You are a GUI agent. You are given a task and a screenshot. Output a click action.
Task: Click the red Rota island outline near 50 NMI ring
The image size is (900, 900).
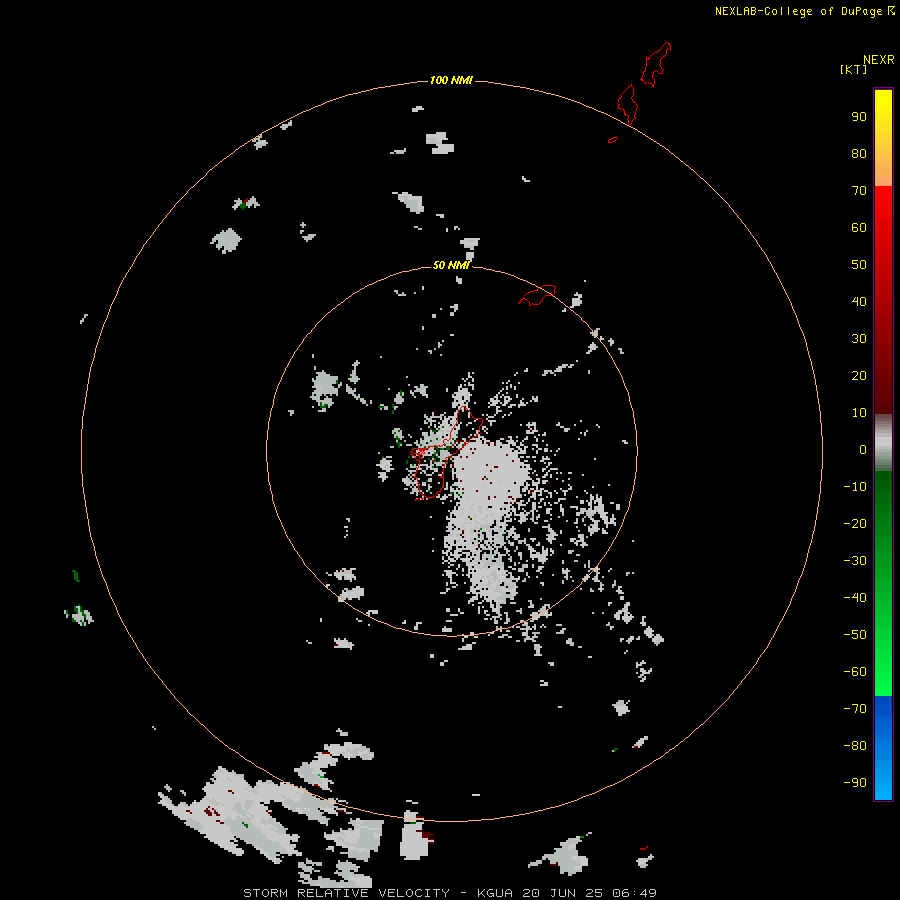[537, 295]
